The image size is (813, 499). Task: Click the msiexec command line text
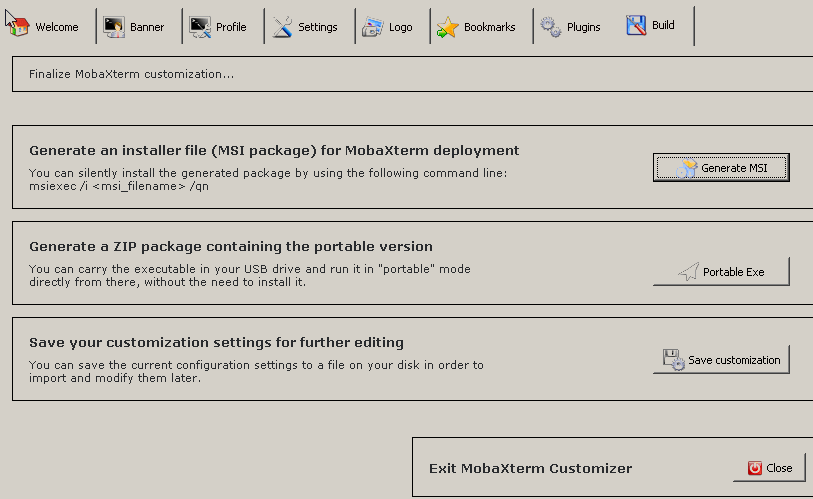tap(119, 186)
